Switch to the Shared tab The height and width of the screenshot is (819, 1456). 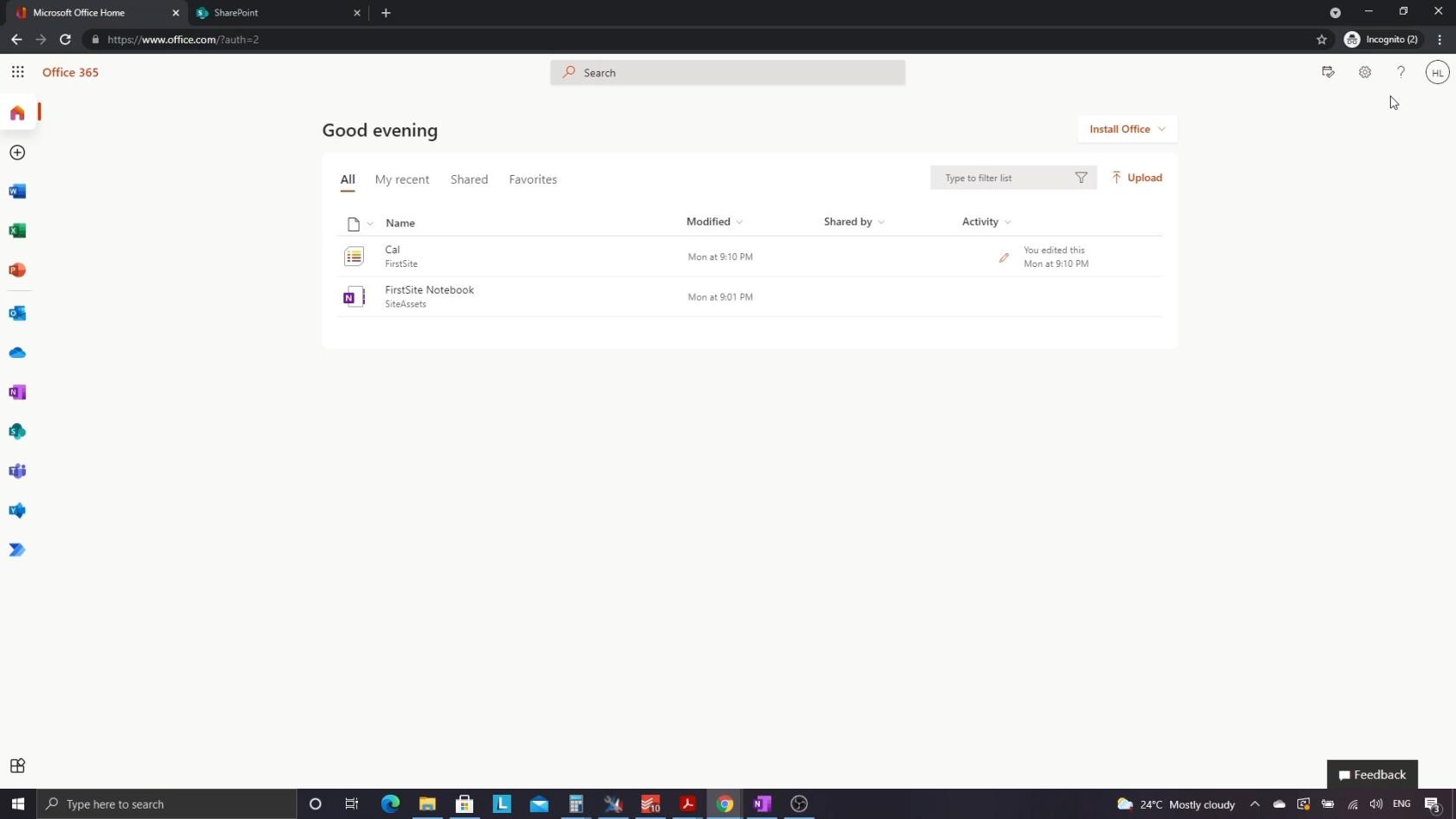coord(469,179)
